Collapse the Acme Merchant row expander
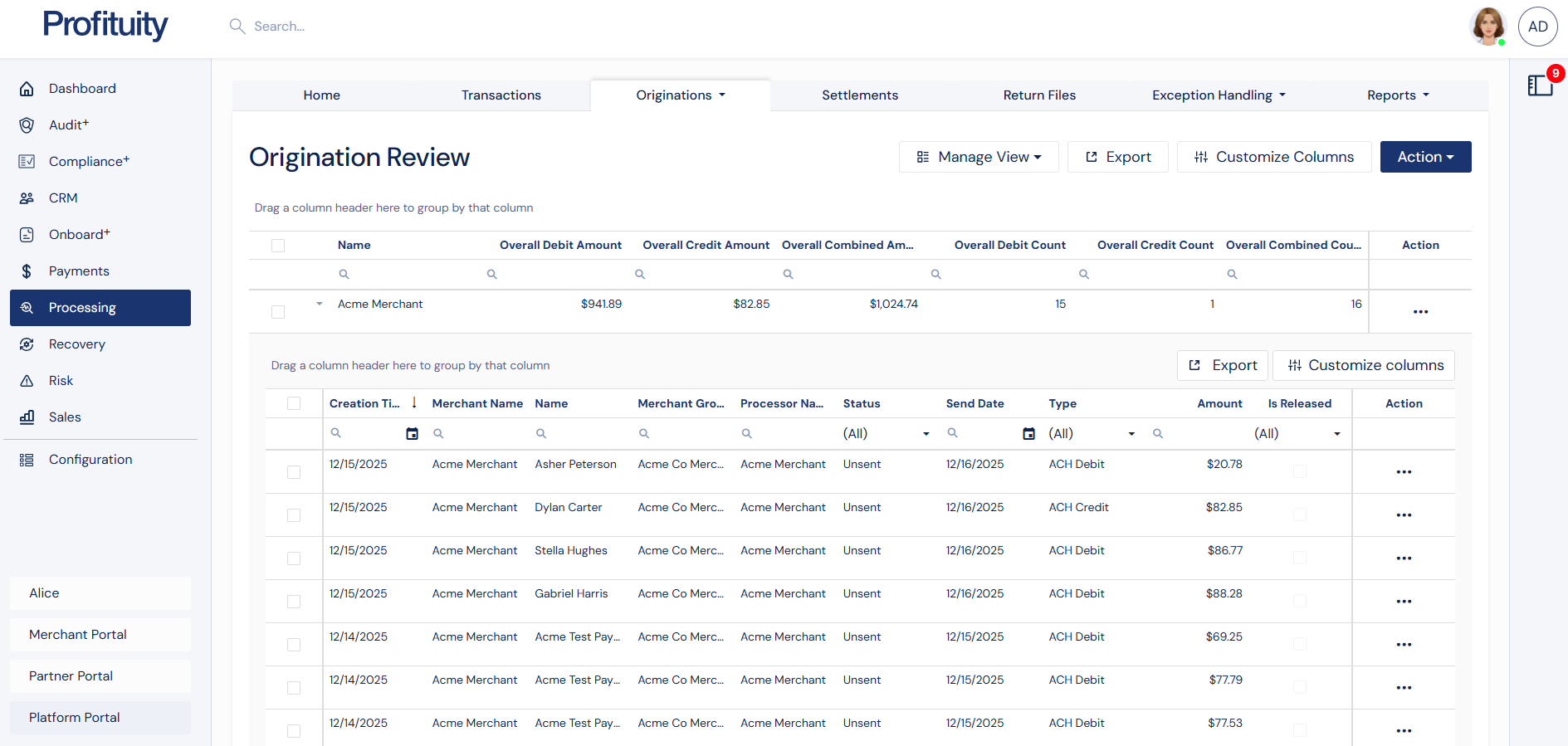 point(320,305)
